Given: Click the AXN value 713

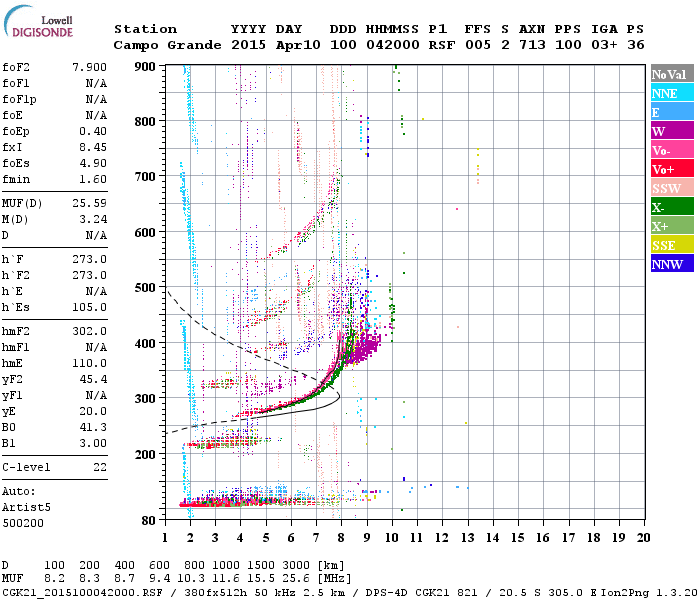Looking at the screenshot, I should click(532, 45).
